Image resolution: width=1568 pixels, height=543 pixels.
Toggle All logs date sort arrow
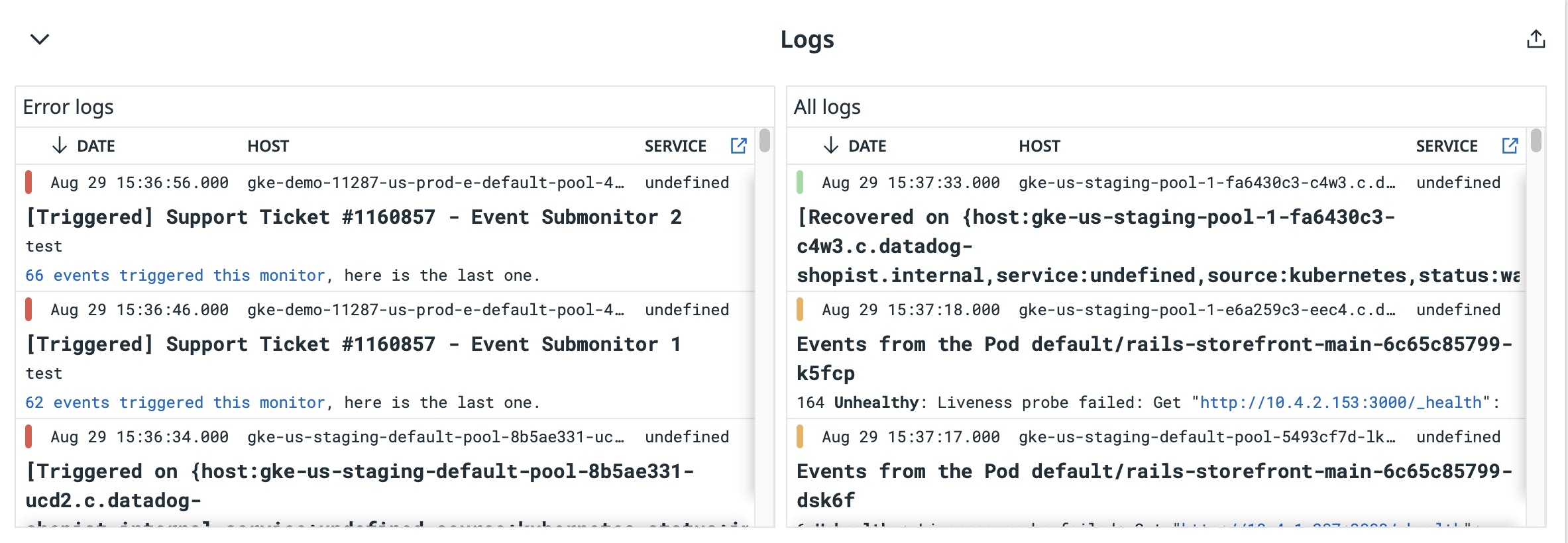click(831, 146)
